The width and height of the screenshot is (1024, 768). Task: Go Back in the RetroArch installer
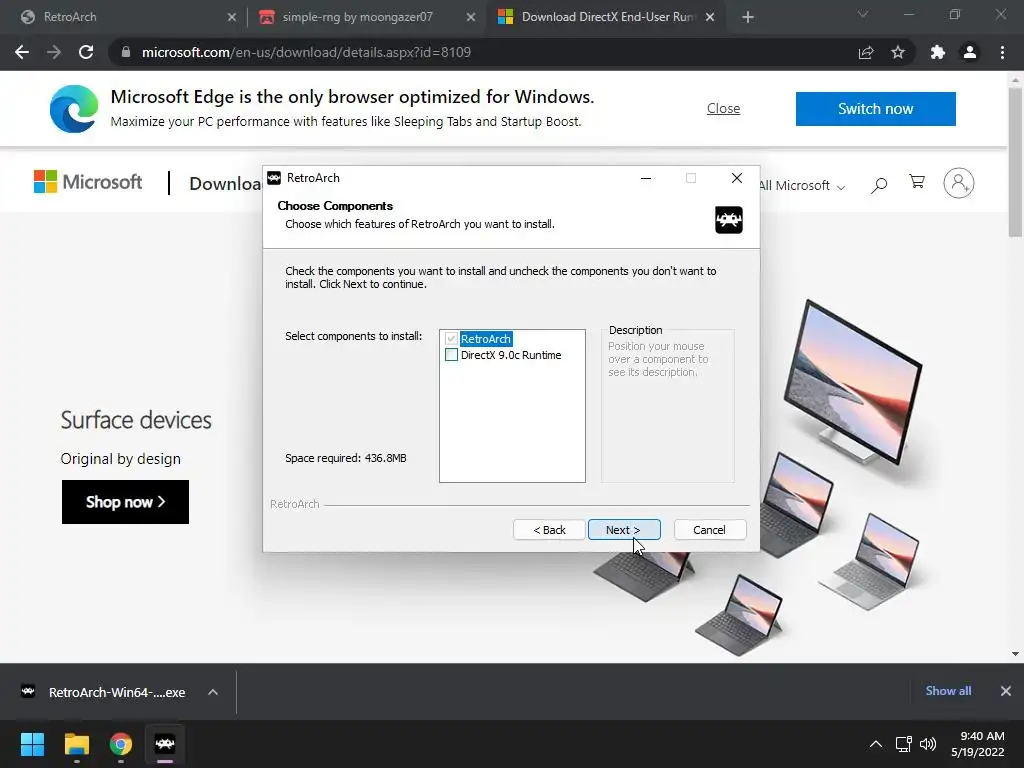(549, 530)
